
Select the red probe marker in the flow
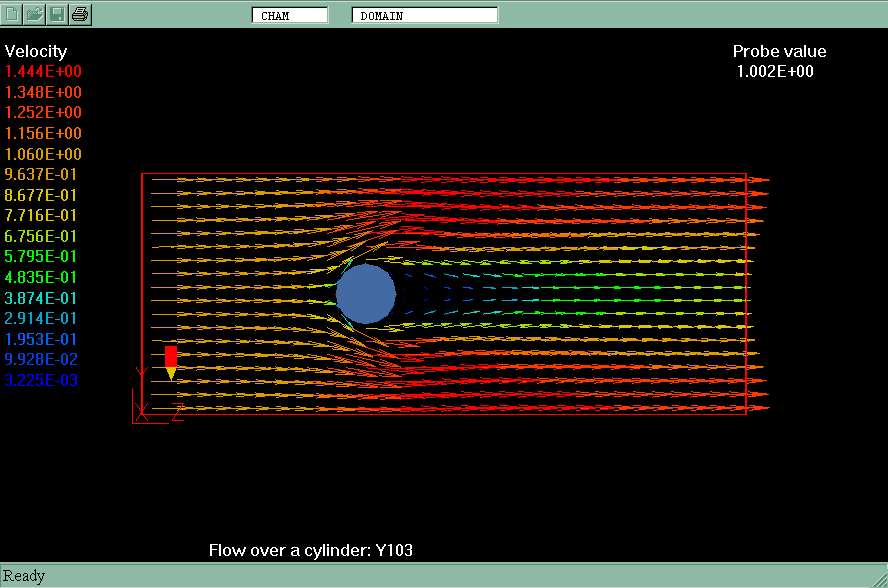pyautogui.click(x=171, y=360)
